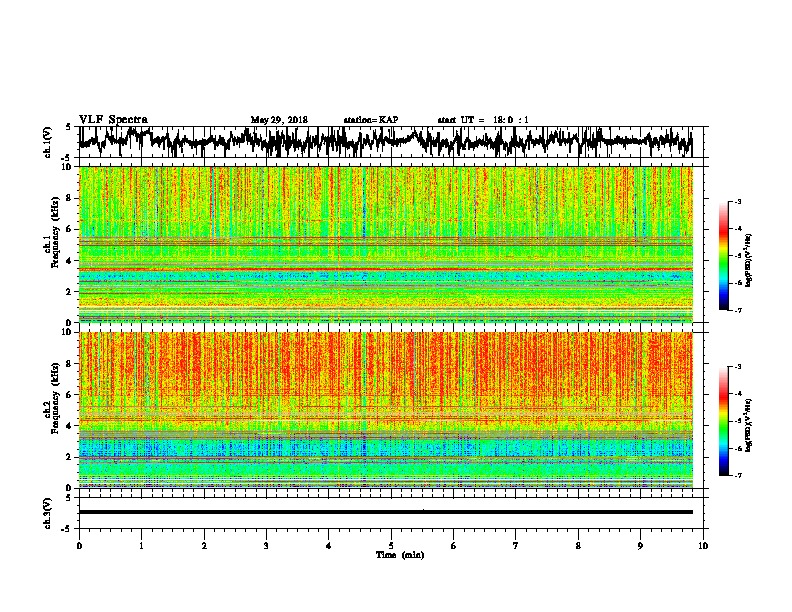Click the "7" minute time tick label
This screenshot has height=612, width=792.
click(516, 546)
